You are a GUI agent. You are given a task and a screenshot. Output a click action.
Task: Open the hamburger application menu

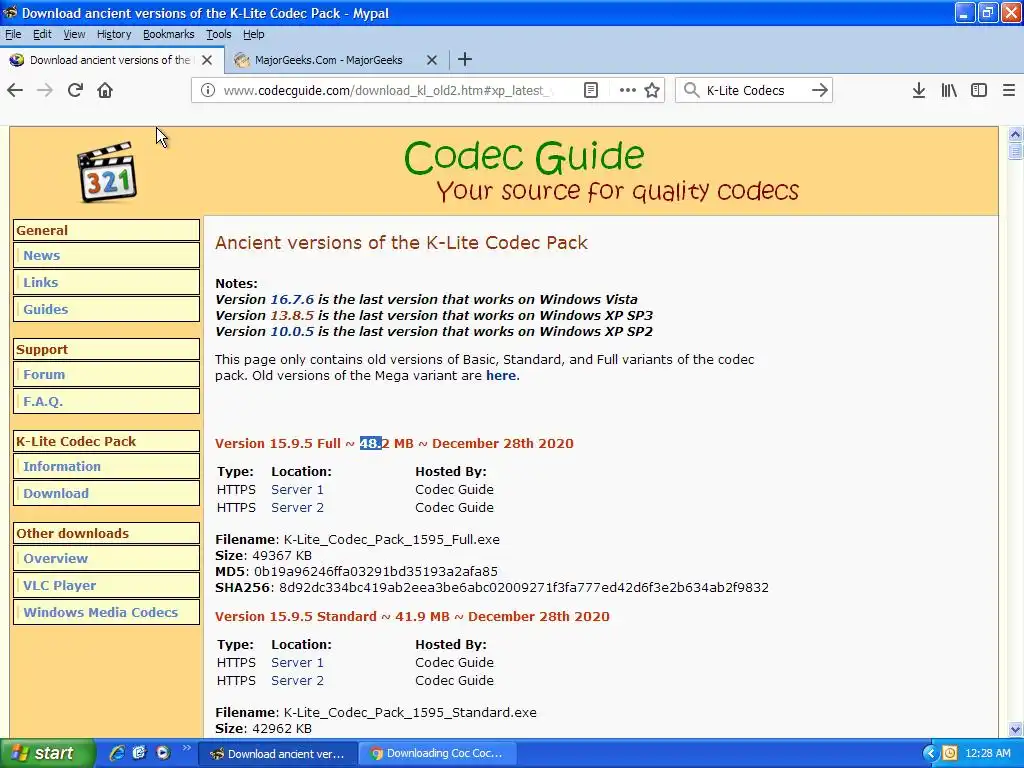point(1009,90)
